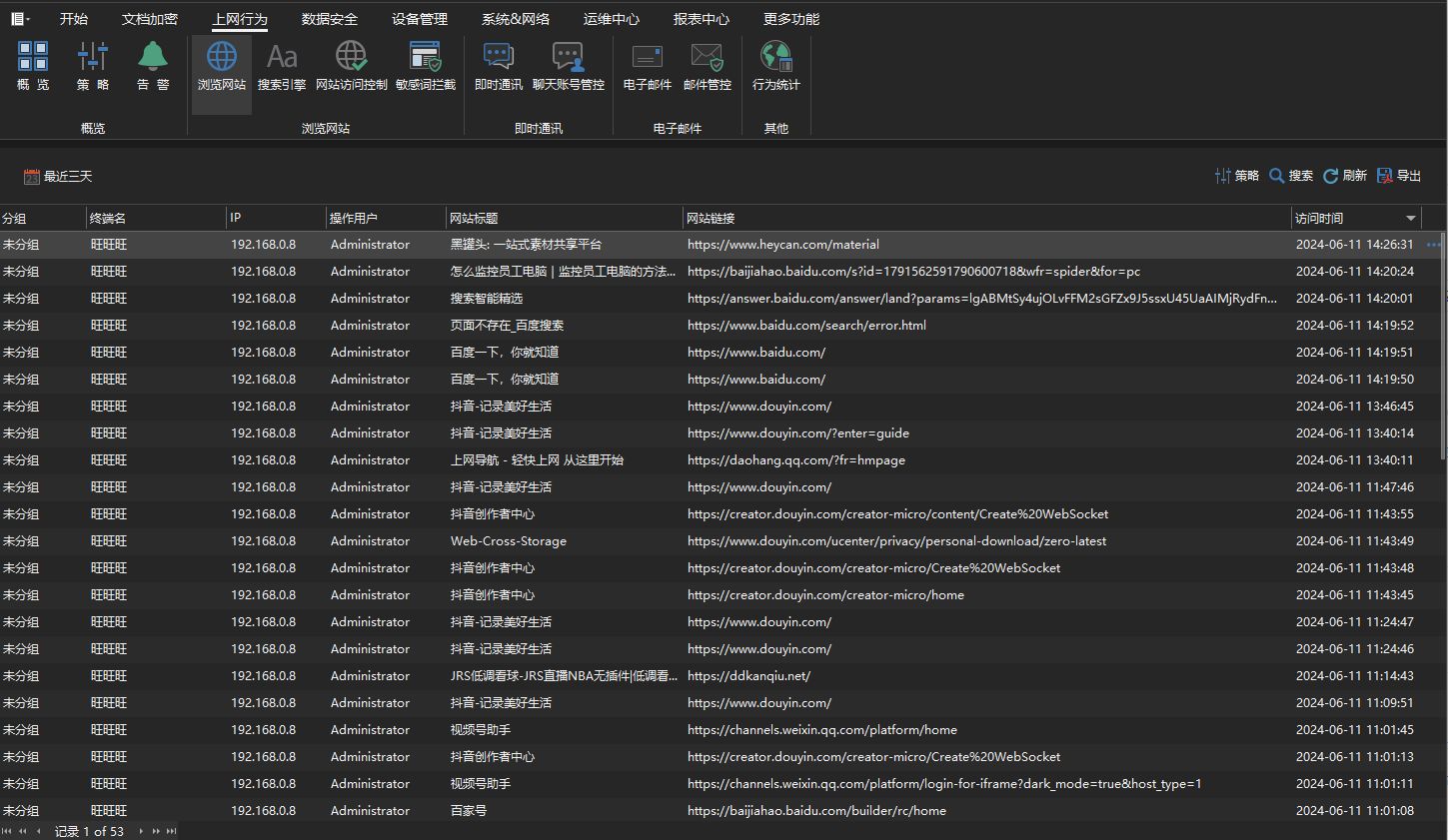Click the 最近三天 calendar date filter

point(58,177)
